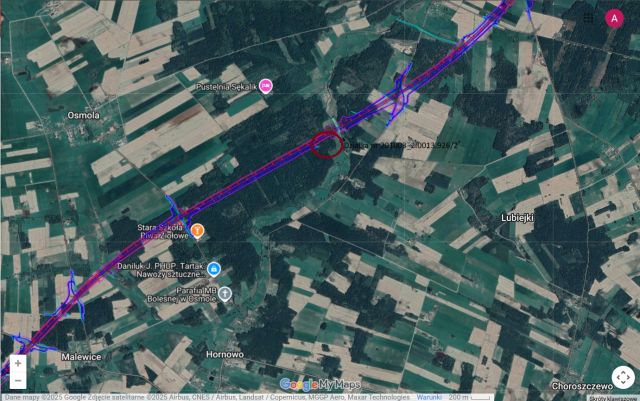Click the Osmola village label
640x401 pixels.
[83, 116]
